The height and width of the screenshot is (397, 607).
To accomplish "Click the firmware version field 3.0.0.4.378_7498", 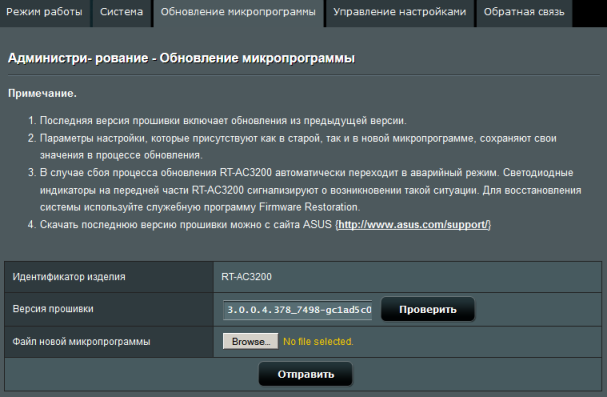I will (x=297, y=310).
